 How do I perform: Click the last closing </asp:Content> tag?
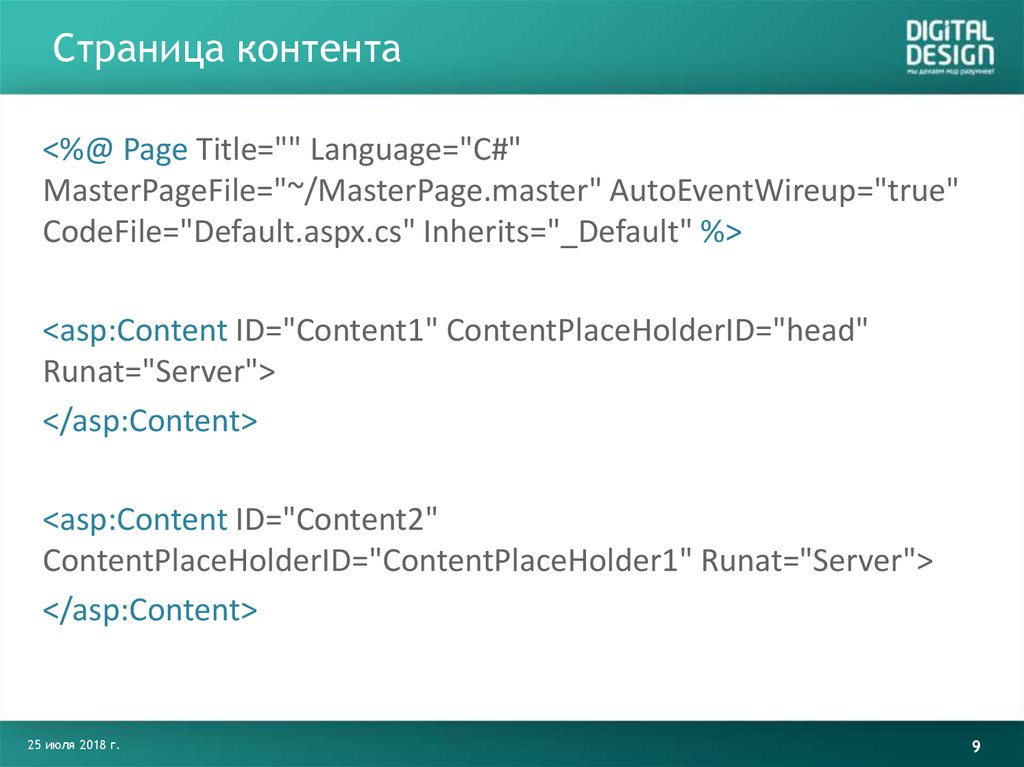click(x=150, y=610)
